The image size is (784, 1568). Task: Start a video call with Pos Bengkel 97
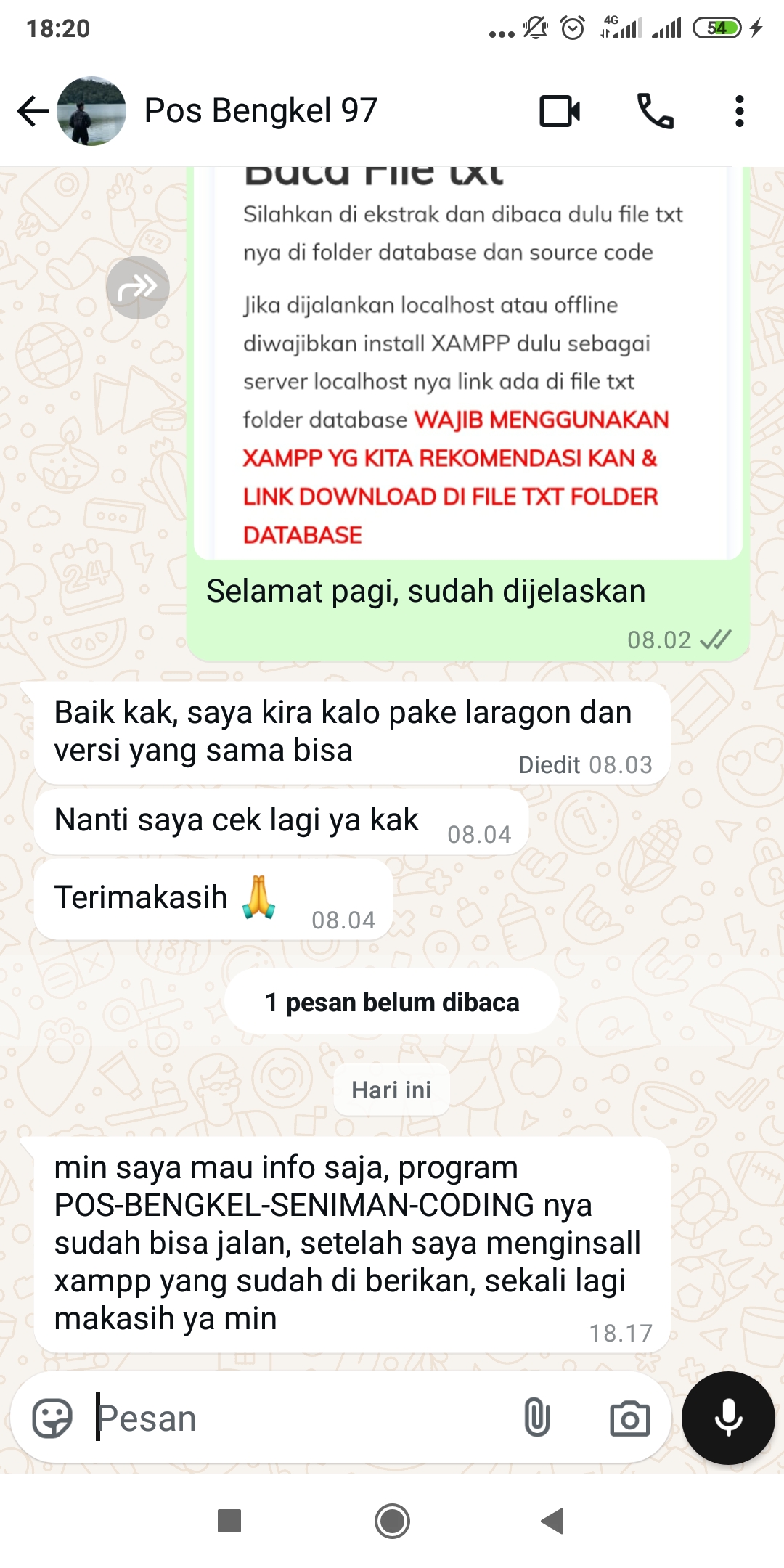[560, 111]
